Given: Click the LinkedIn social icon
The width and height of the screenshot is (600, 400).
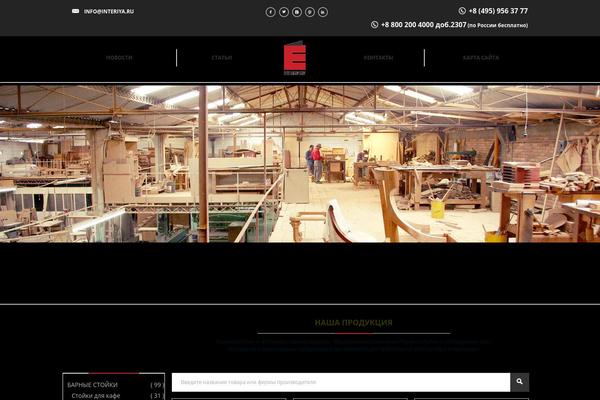Looking at the screenshot, I should (323, 12).
